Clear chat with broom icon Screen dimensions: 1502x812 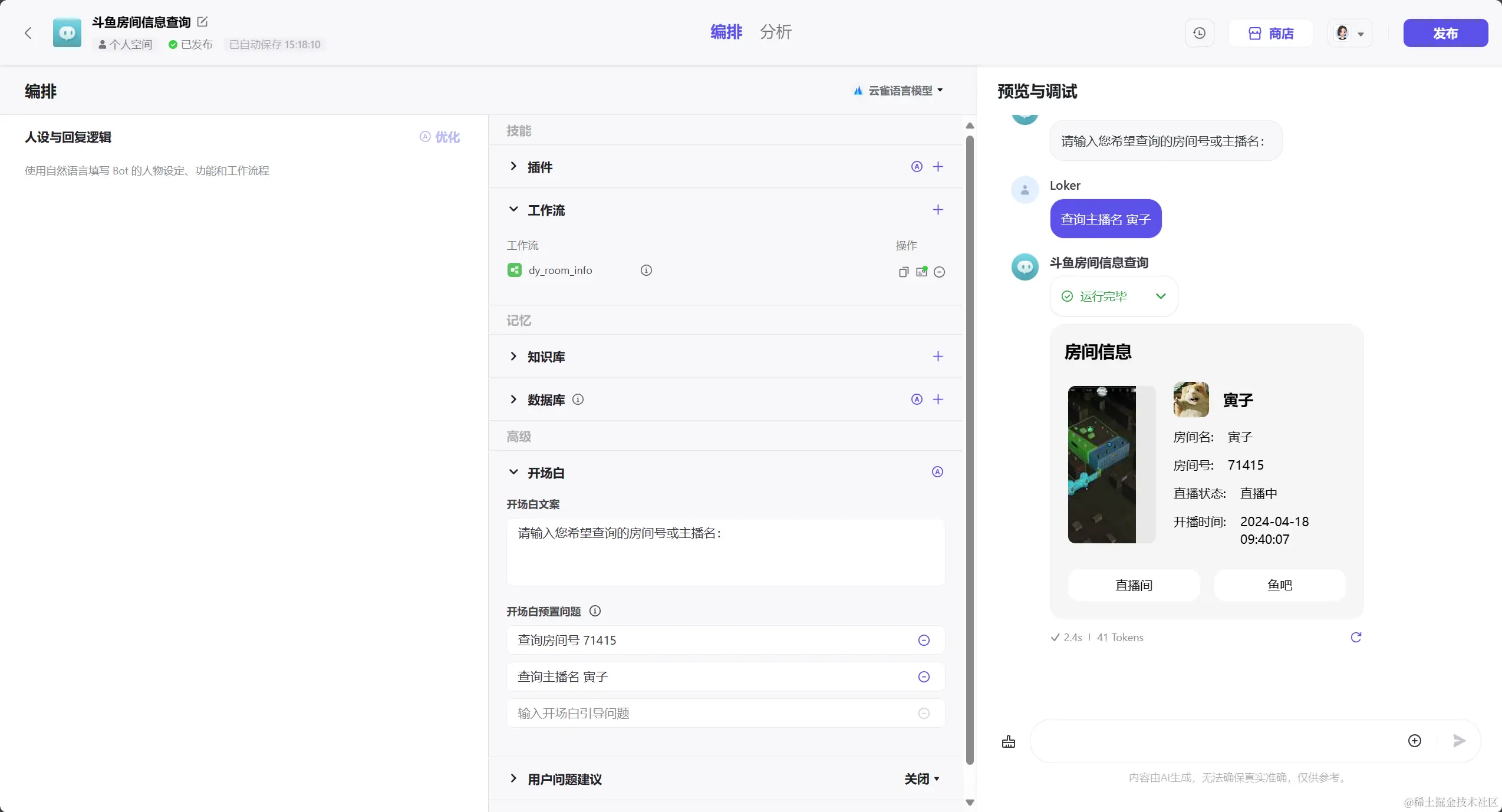1009,741
